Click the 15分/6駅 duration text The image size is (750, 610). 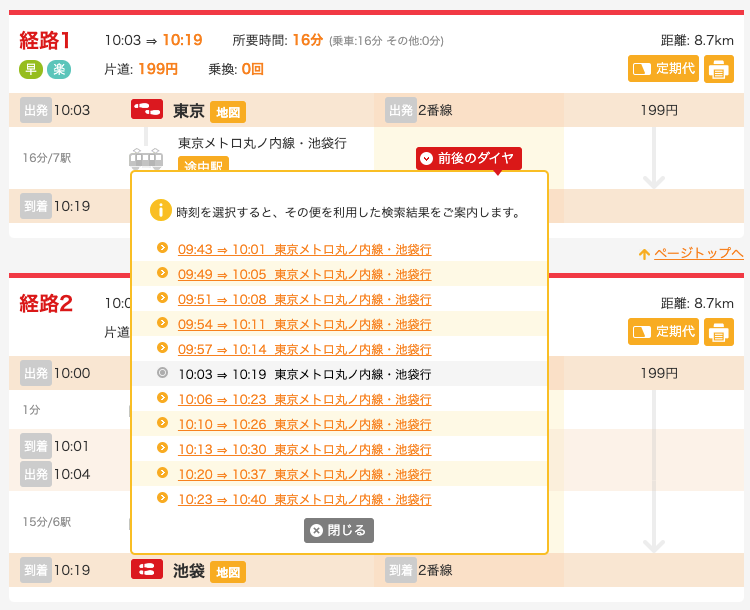pyautogui.click(x=47, y=522)
